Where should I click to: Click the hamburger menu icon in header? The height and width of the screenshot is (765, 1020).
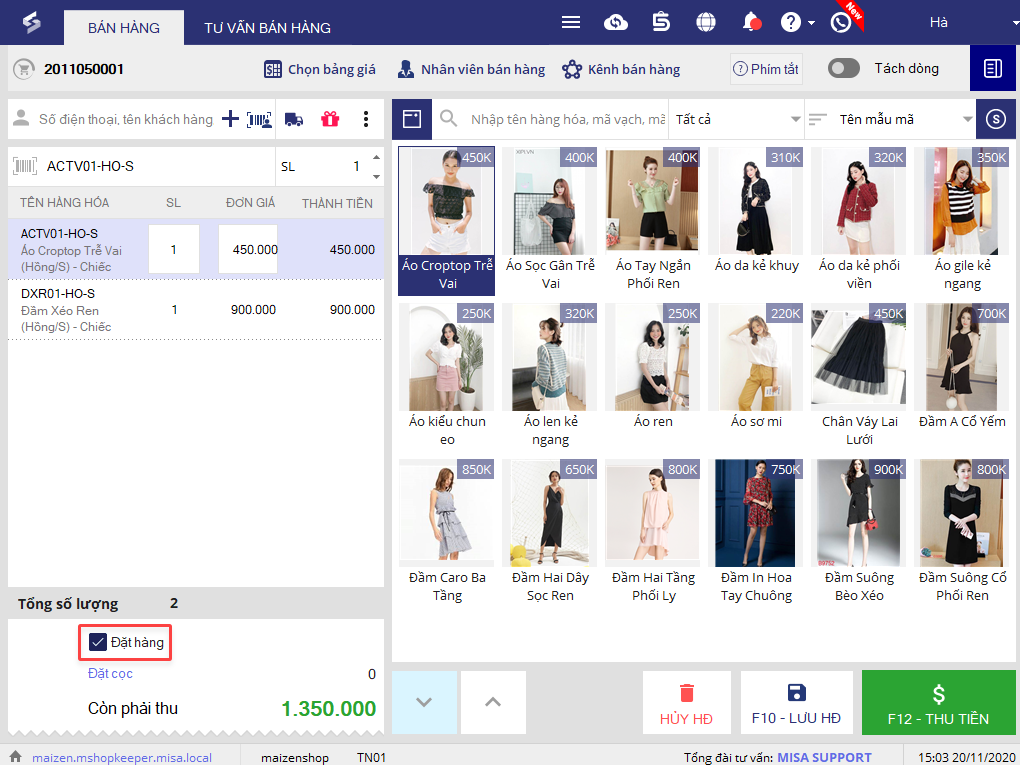(x=571, y=22)
